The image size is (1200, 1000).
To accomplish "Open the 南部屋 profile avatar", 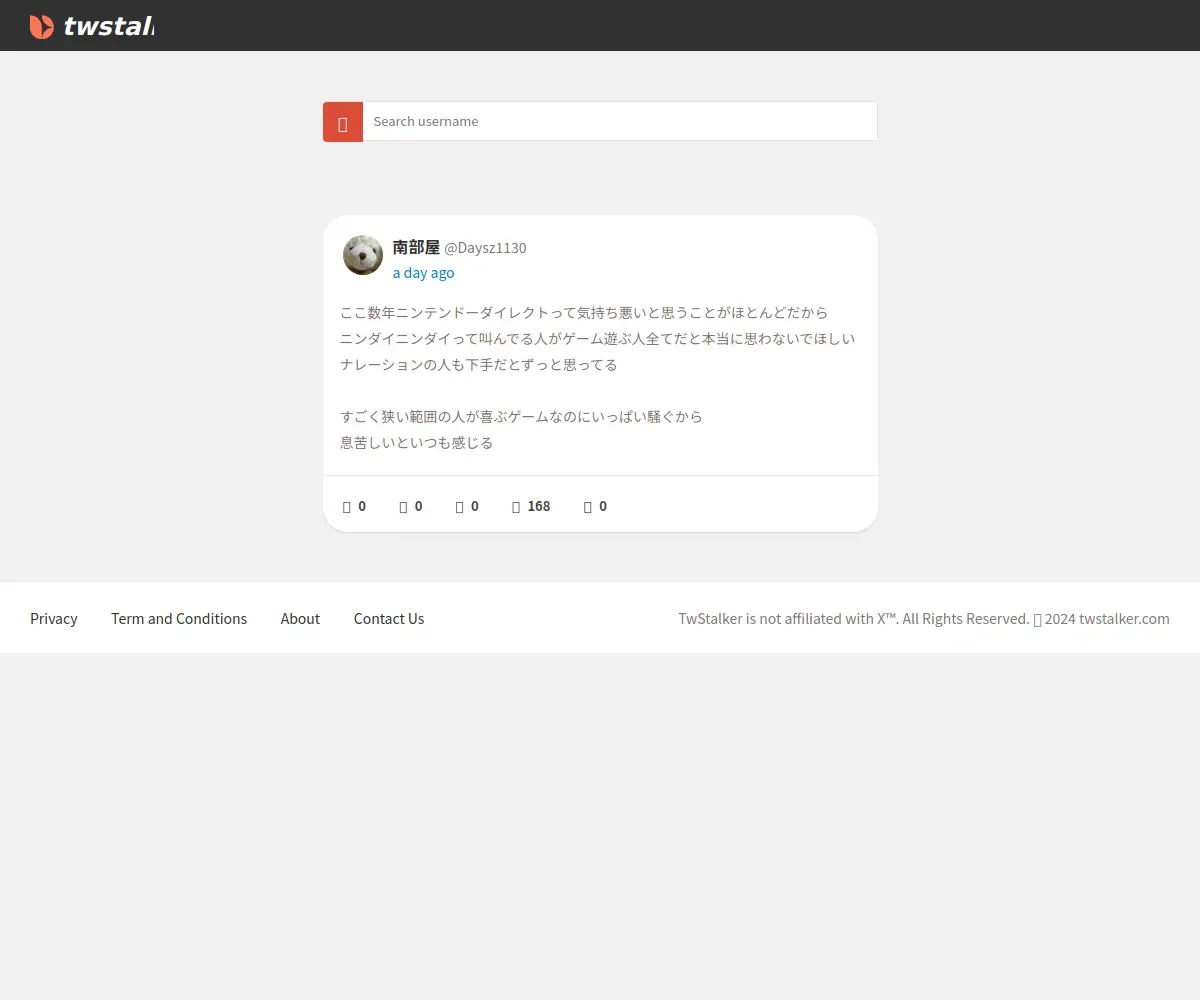I will pos(363,255).
